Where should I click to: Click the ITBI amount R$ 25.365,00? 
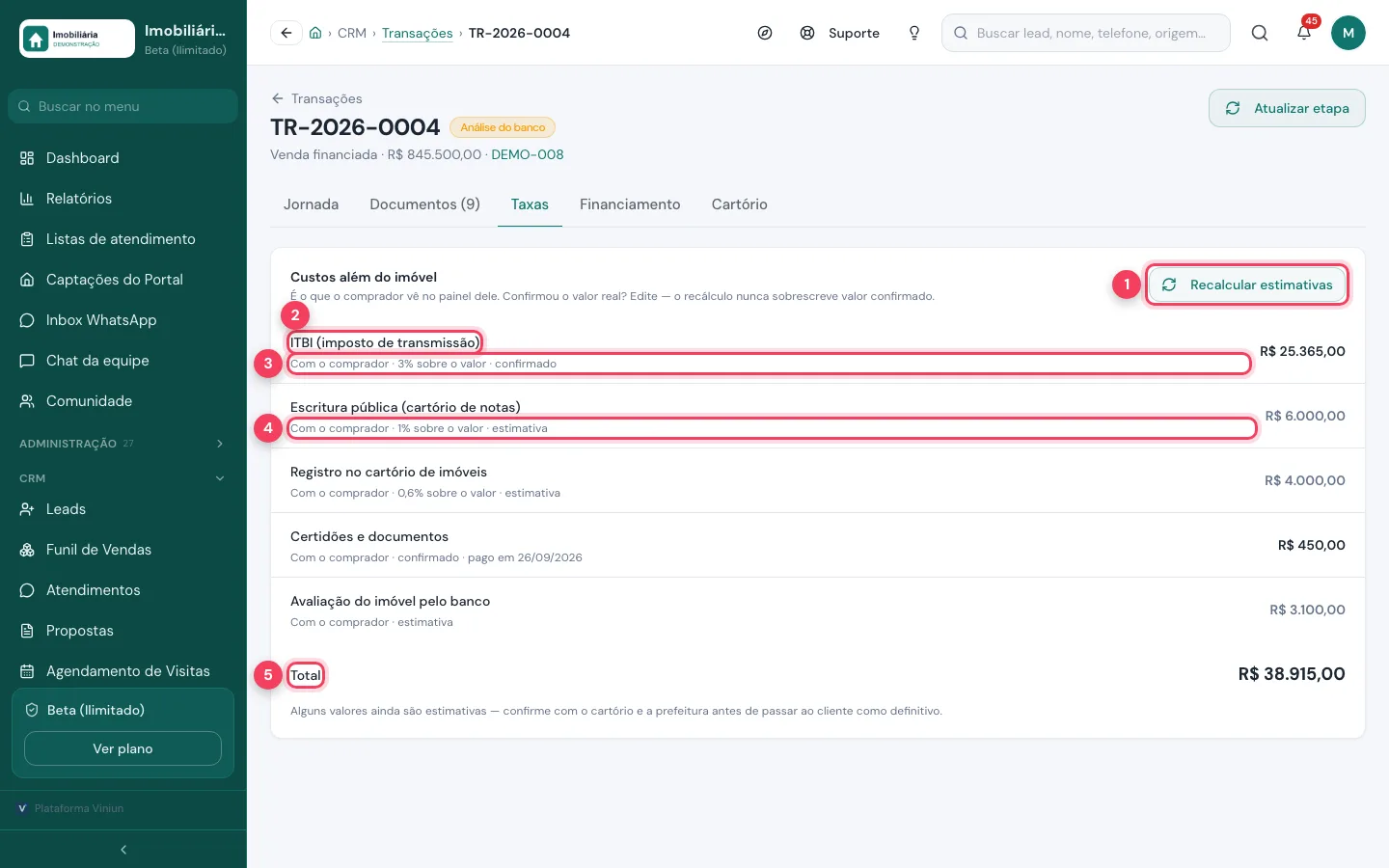point(1302,351)
